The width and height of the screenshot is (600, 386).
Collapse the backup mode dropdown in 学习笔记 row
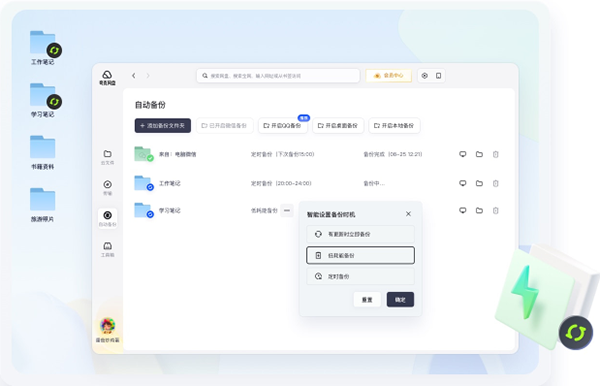coord(287,210)
